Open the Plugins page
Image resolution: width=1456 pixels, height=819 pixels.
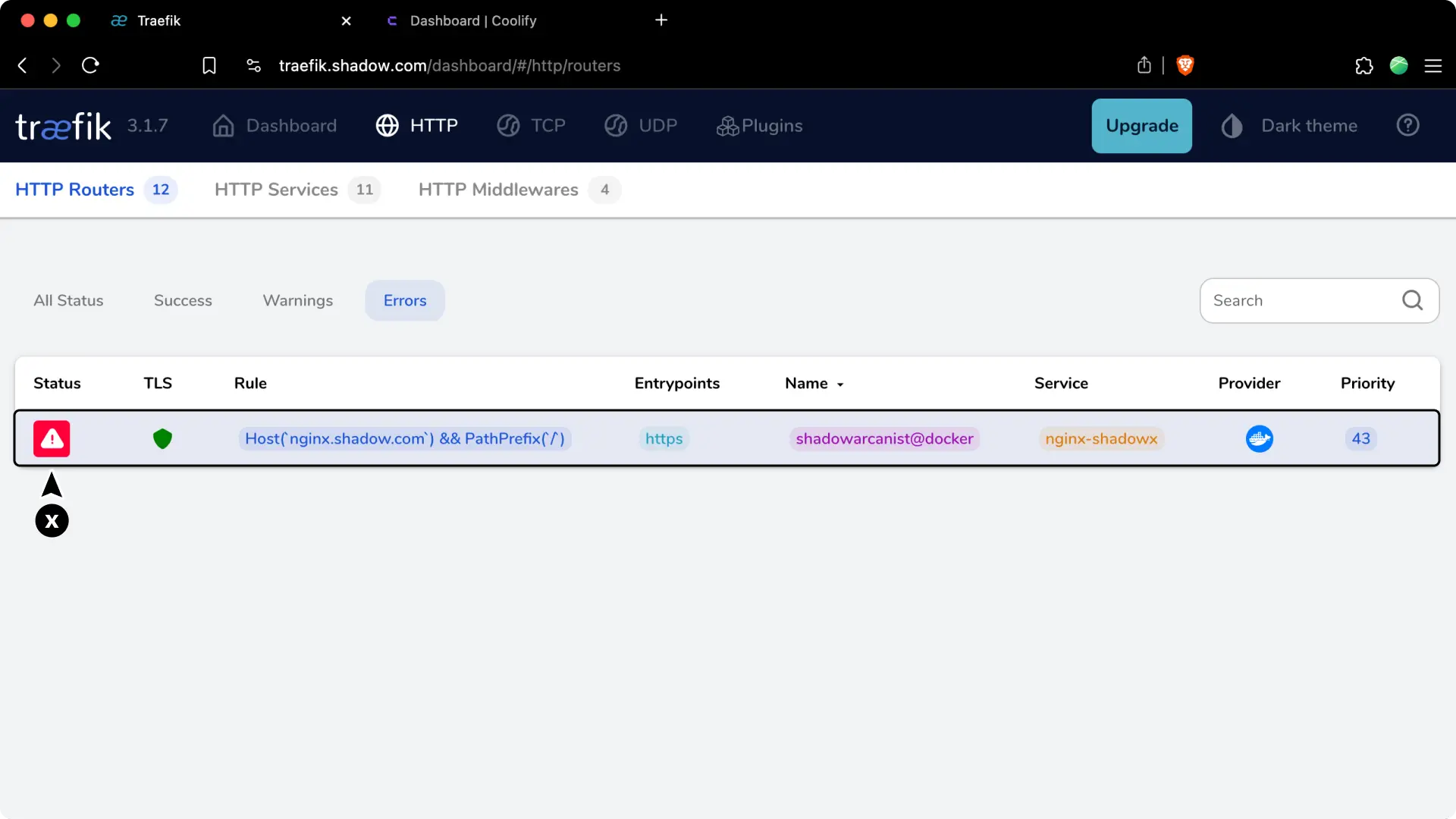pos(759,126)
